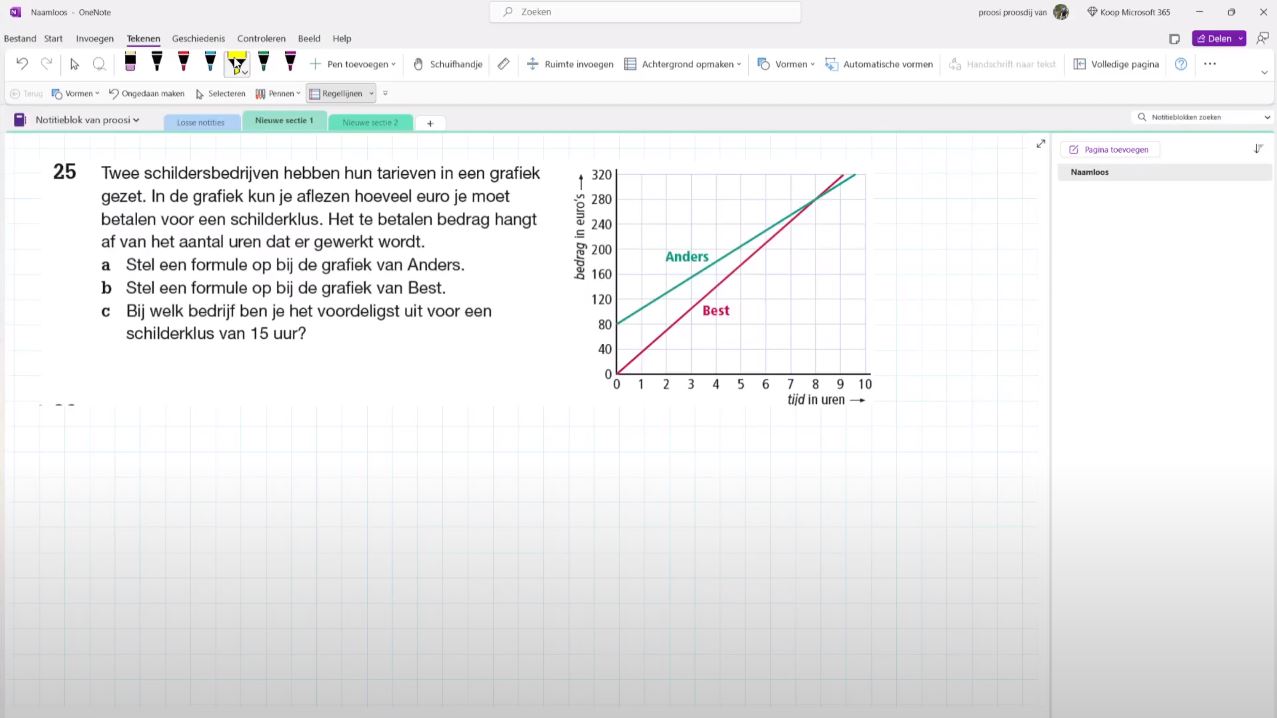Click the Redo arrow in the ribbon
1277x718 pixels.
(46, 64)
